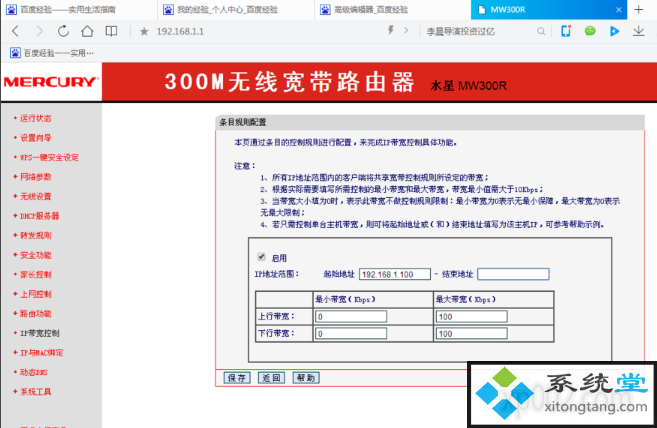Select the MW300R tab
The height and width of the screenshot is (428, 657).
(x=549, y=10)
